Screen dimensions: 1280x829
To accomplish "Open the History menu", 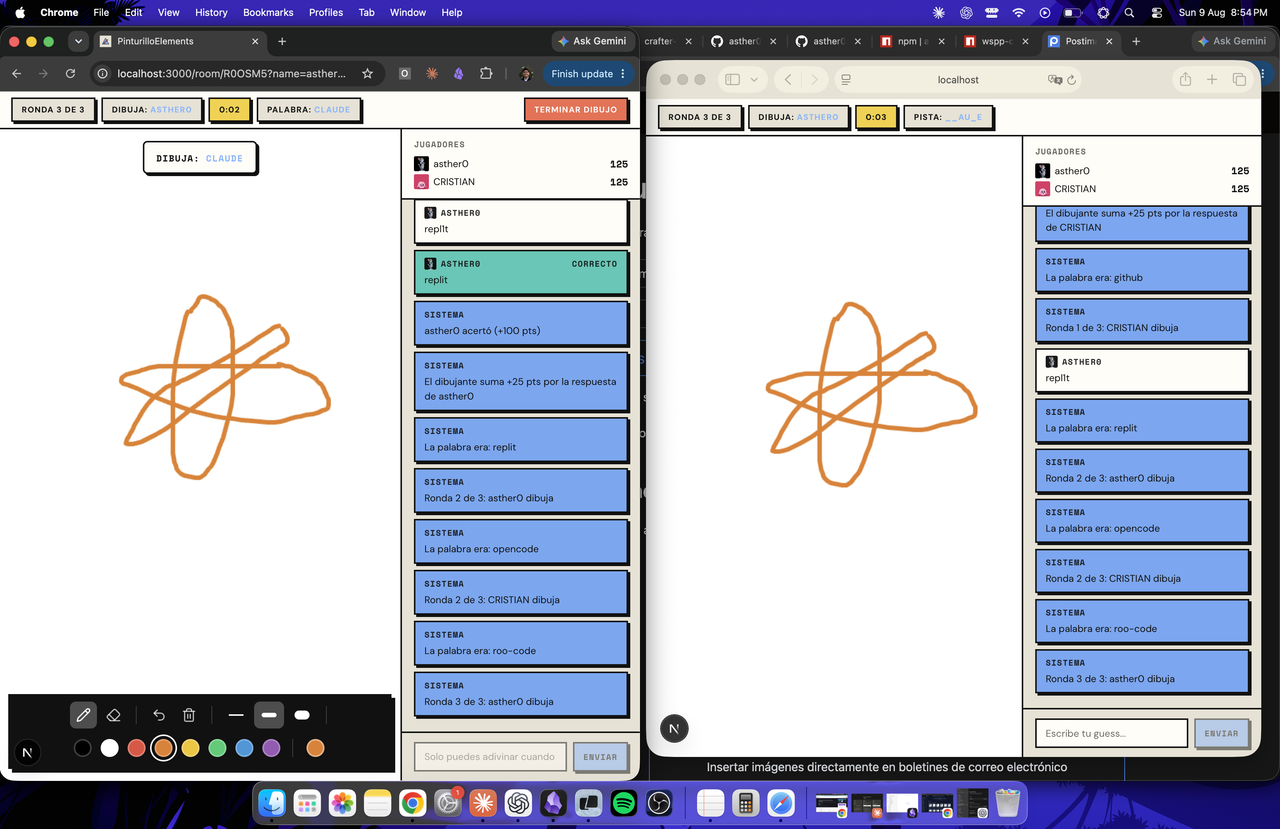I will [211, 12].
